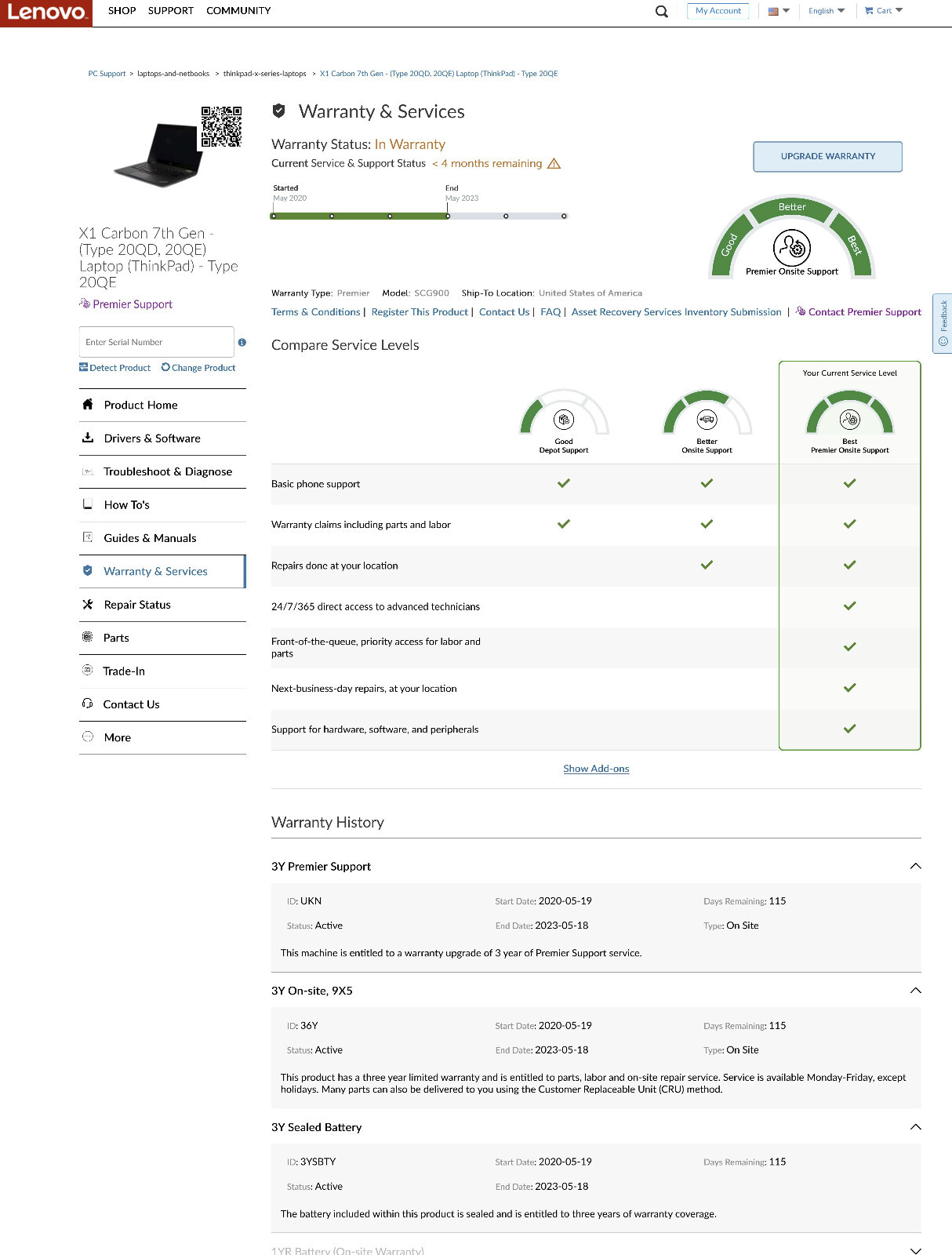
Task: Click the last dot on warranty timeline
Action: click(x=564, y=216)
